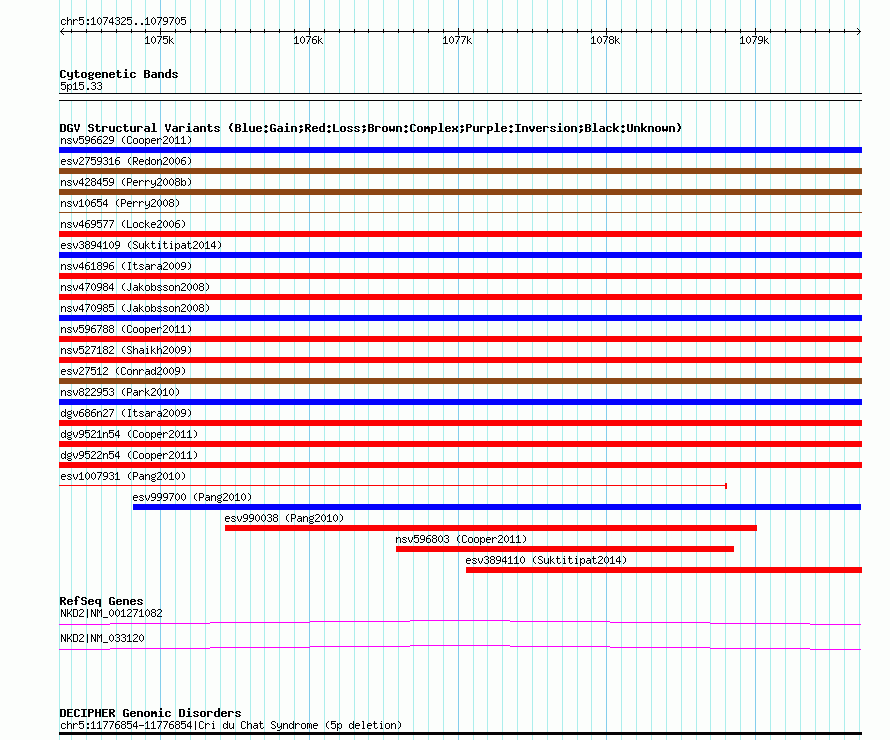Click the esv1007931 (Pang2010) red end marker
This screenshot has width=890, height=740.
click(x=725, y=486)
